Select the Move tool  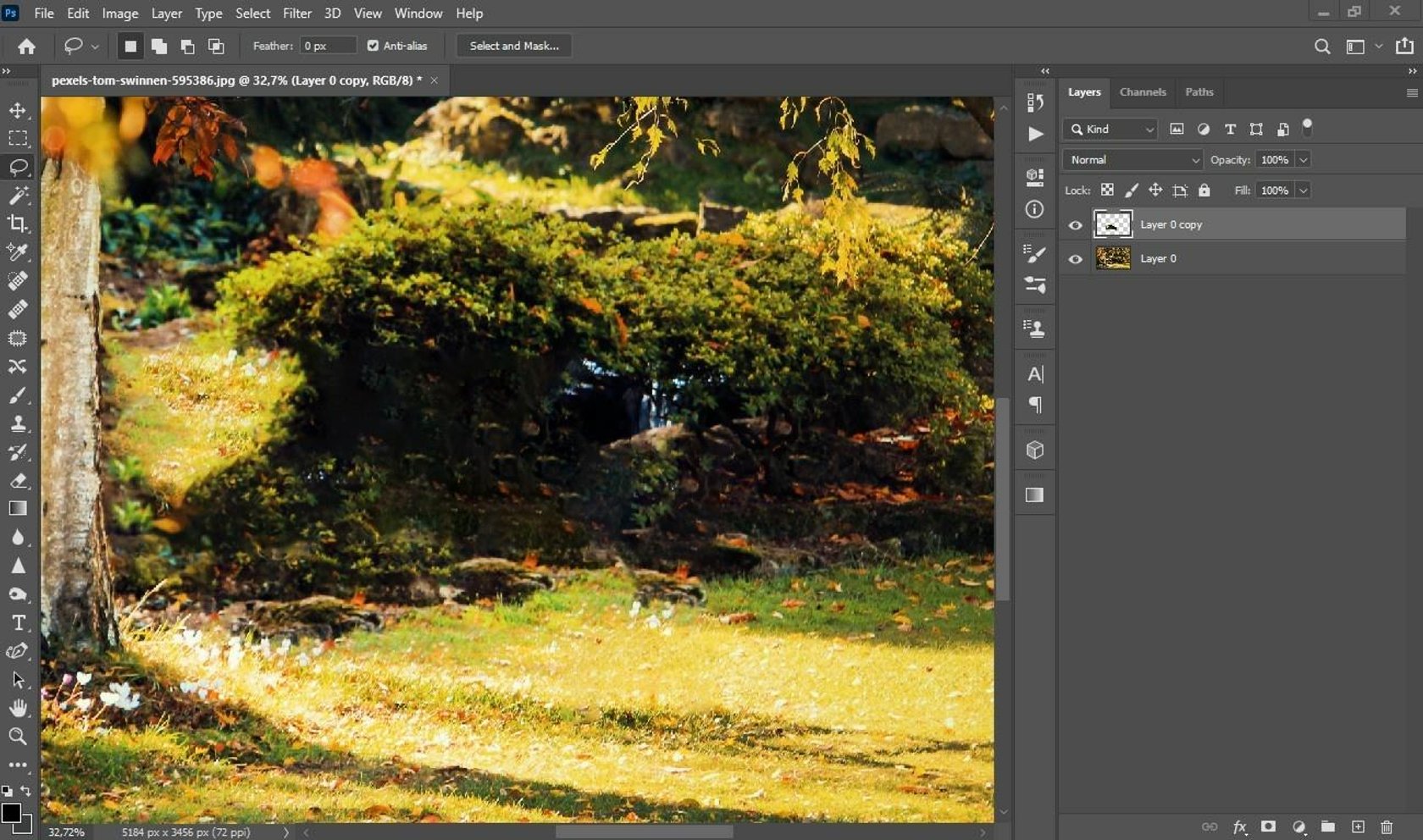coord(19,110)
